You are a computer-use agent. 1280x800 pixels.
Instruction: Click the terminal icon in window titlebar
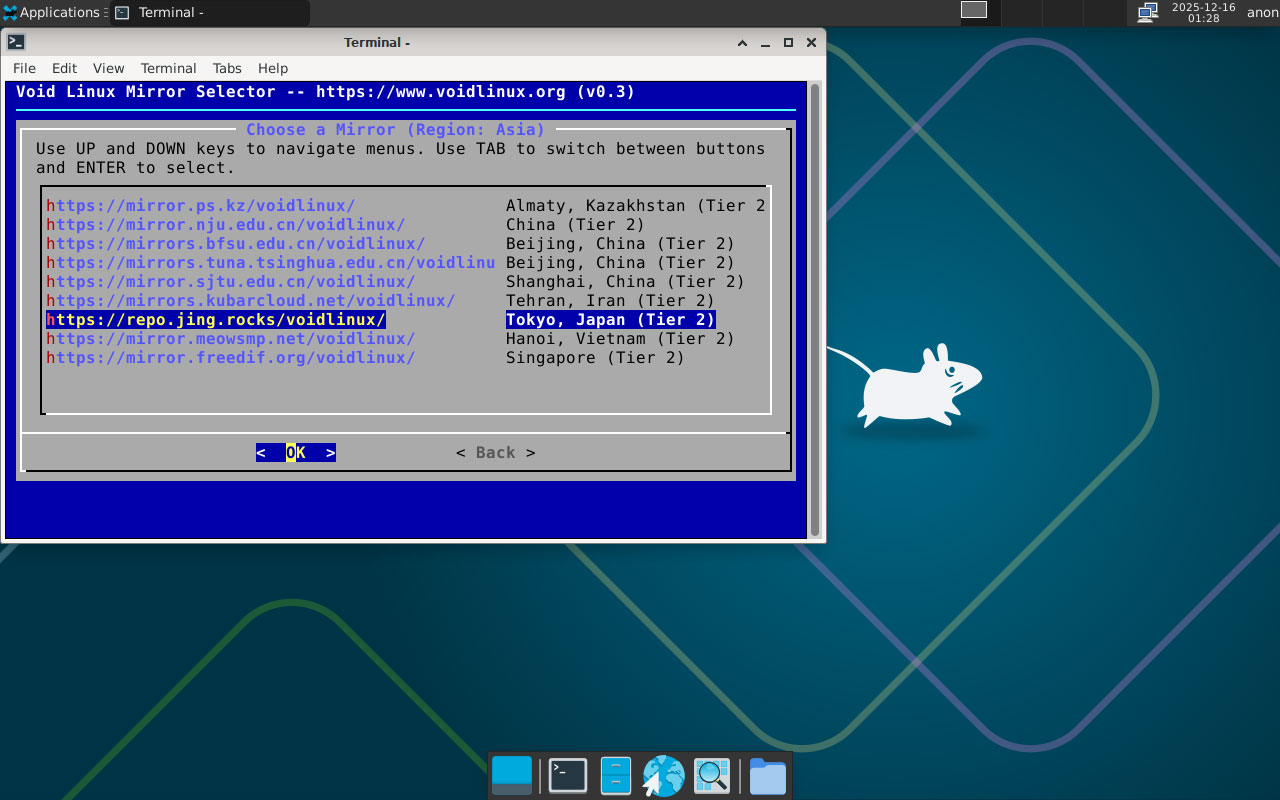pyautogui.click(x=16, y=42)
